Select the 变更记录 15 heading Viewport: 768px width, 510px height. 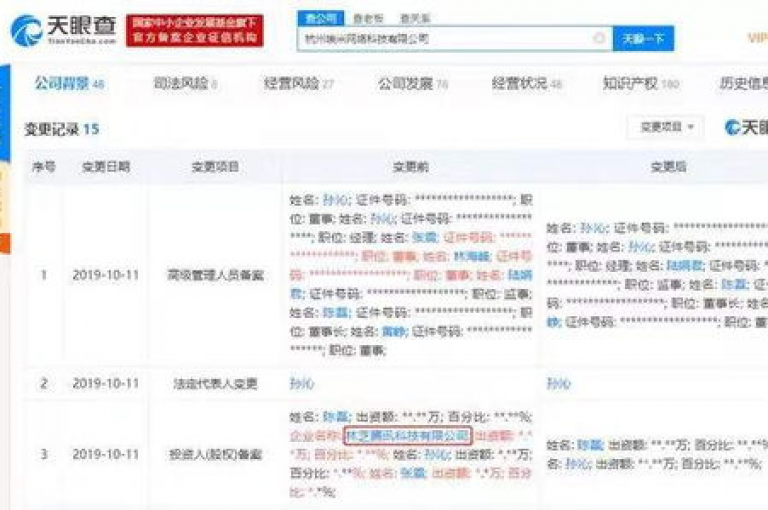pos(62,129)
